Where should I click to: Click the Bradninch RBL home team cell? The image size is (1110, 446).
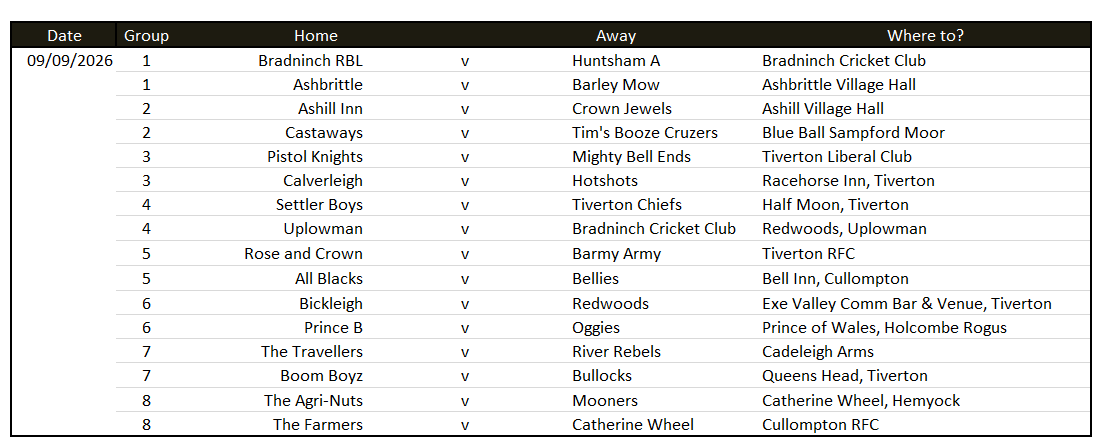(x=310, y=61)
